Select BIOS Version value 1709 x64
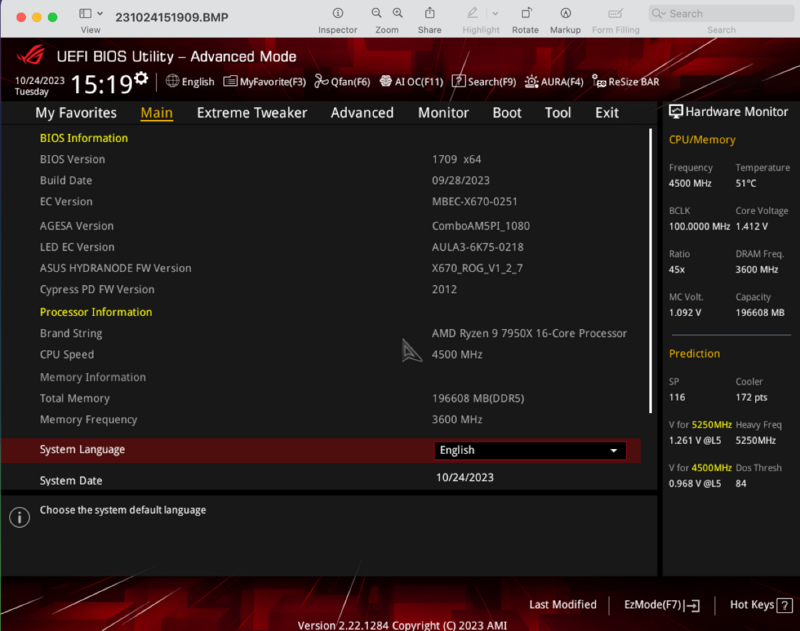The height and width of the screenshot is (631, 800). (456, 159)
